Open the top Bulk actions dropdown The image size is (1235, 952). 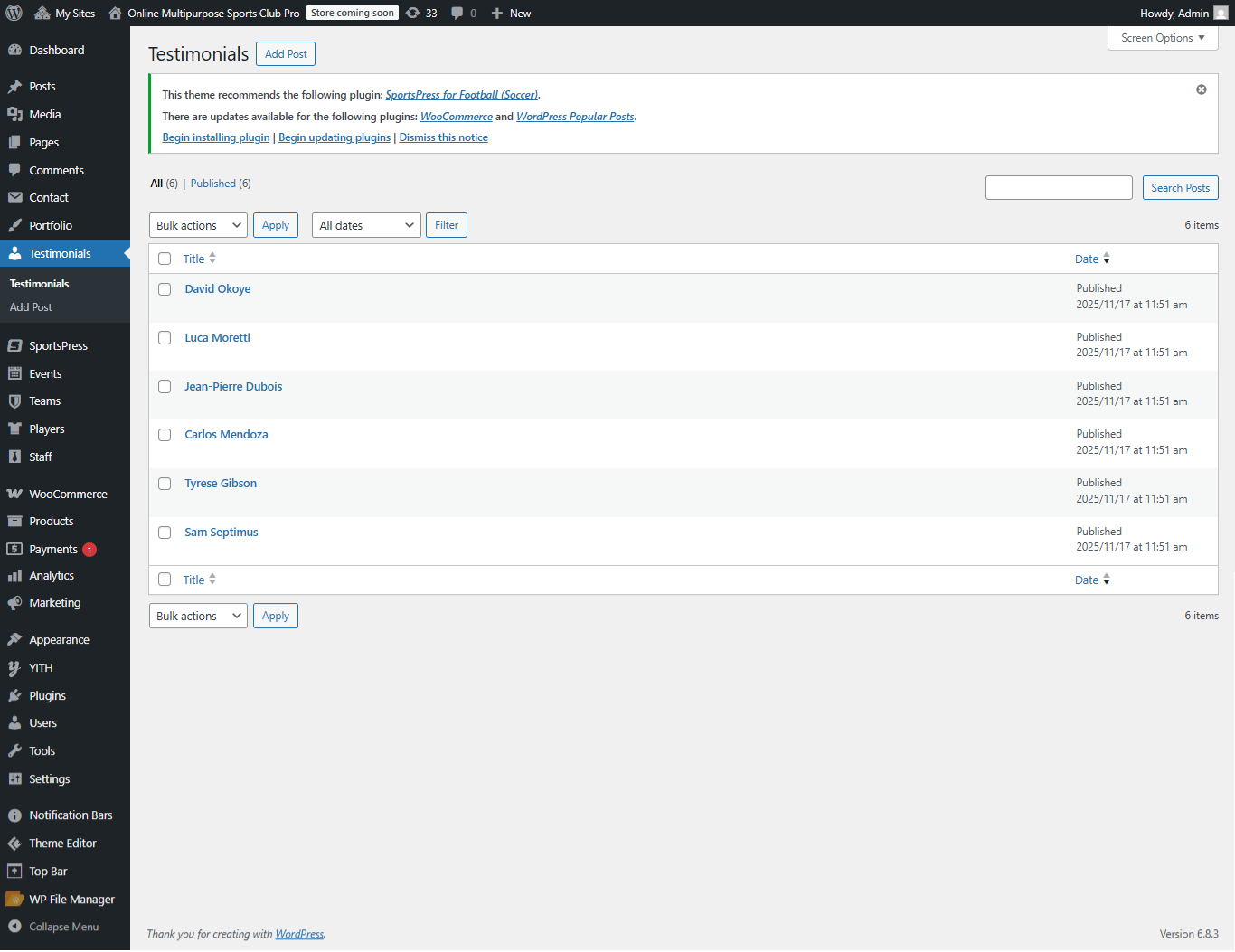point(198,225)
